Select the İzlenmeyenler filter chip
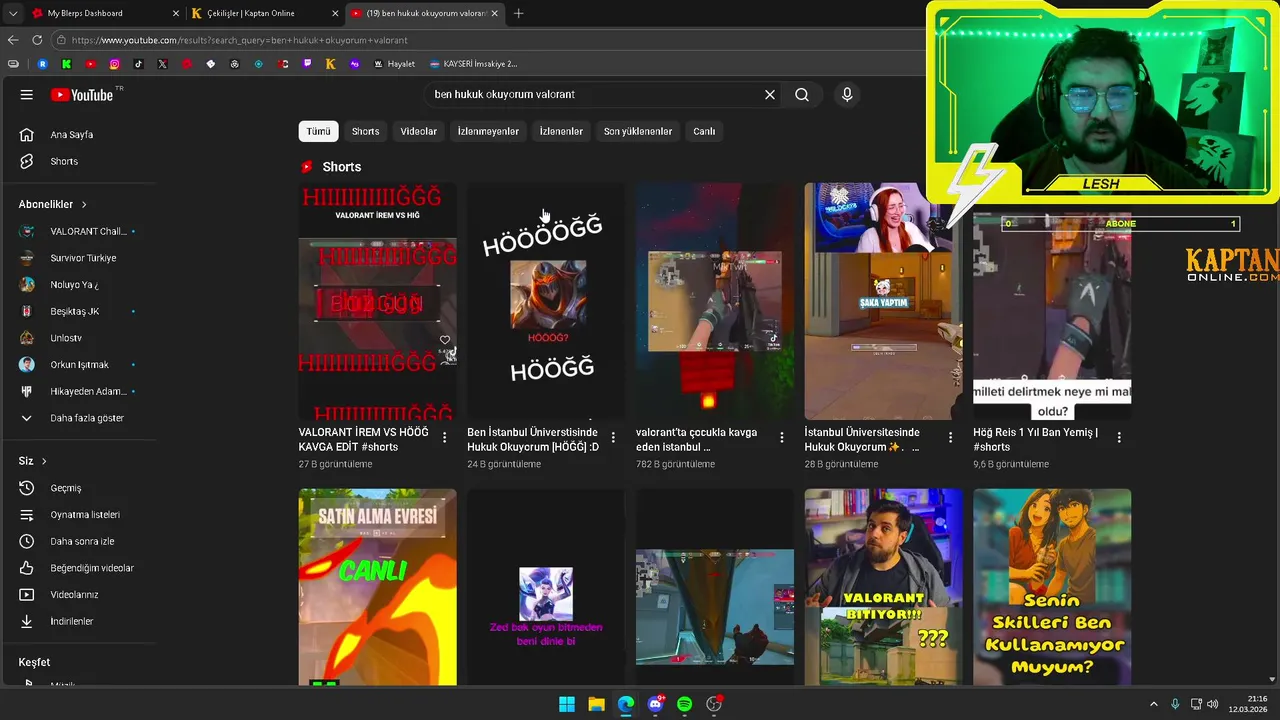This screenshot has height=720, width=1280. point(488,131)
